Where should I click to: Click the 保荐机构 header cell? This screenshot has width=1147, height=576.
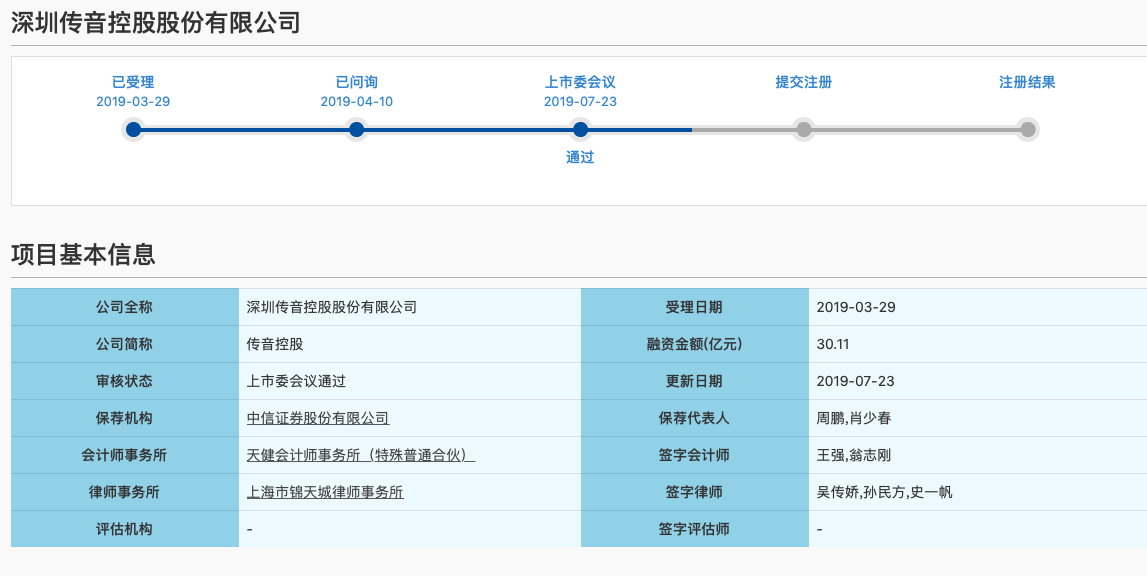click(125, 419)
